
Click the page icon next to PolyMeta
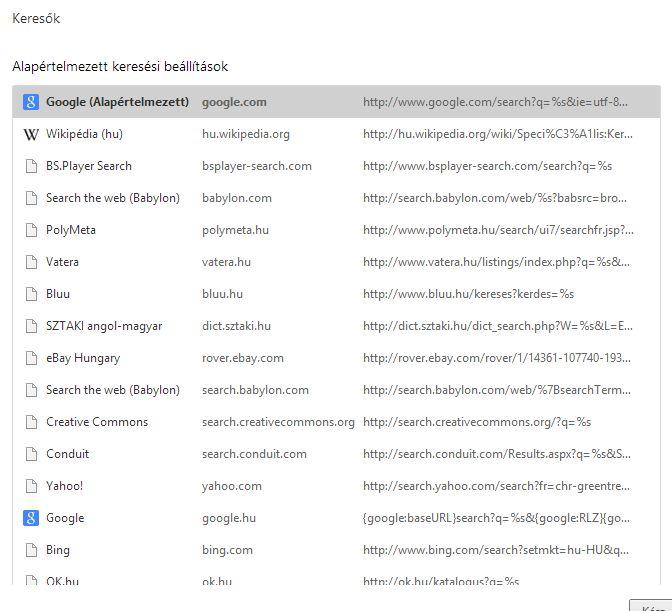(x=31, y=230)
